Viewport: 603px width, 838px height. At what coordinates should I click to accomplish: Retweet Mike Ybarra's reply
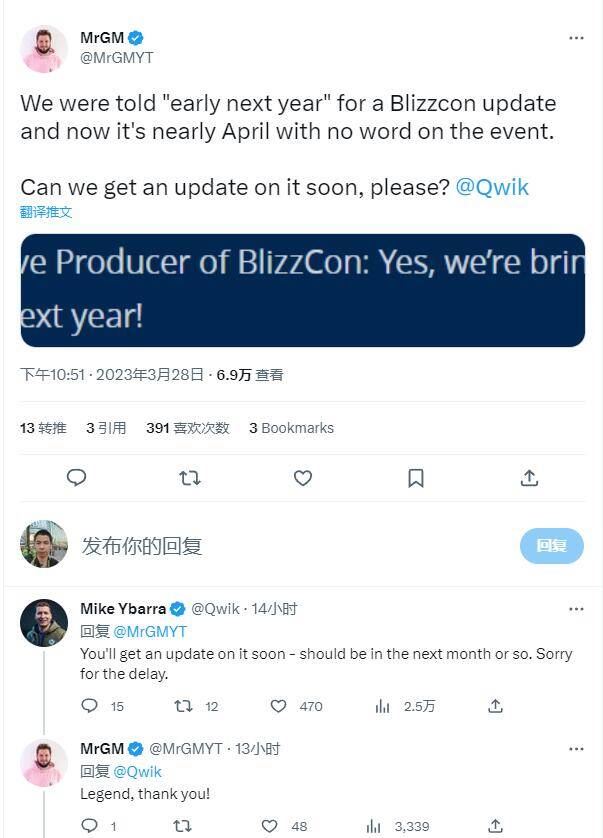(x=184, y=706)
